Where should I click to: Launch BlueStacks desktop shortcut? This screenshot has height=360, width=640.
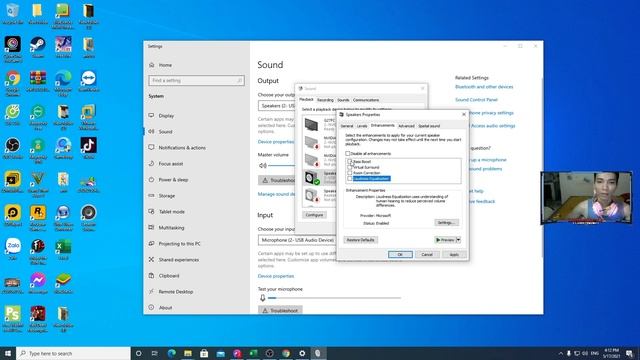click(63, 282)
